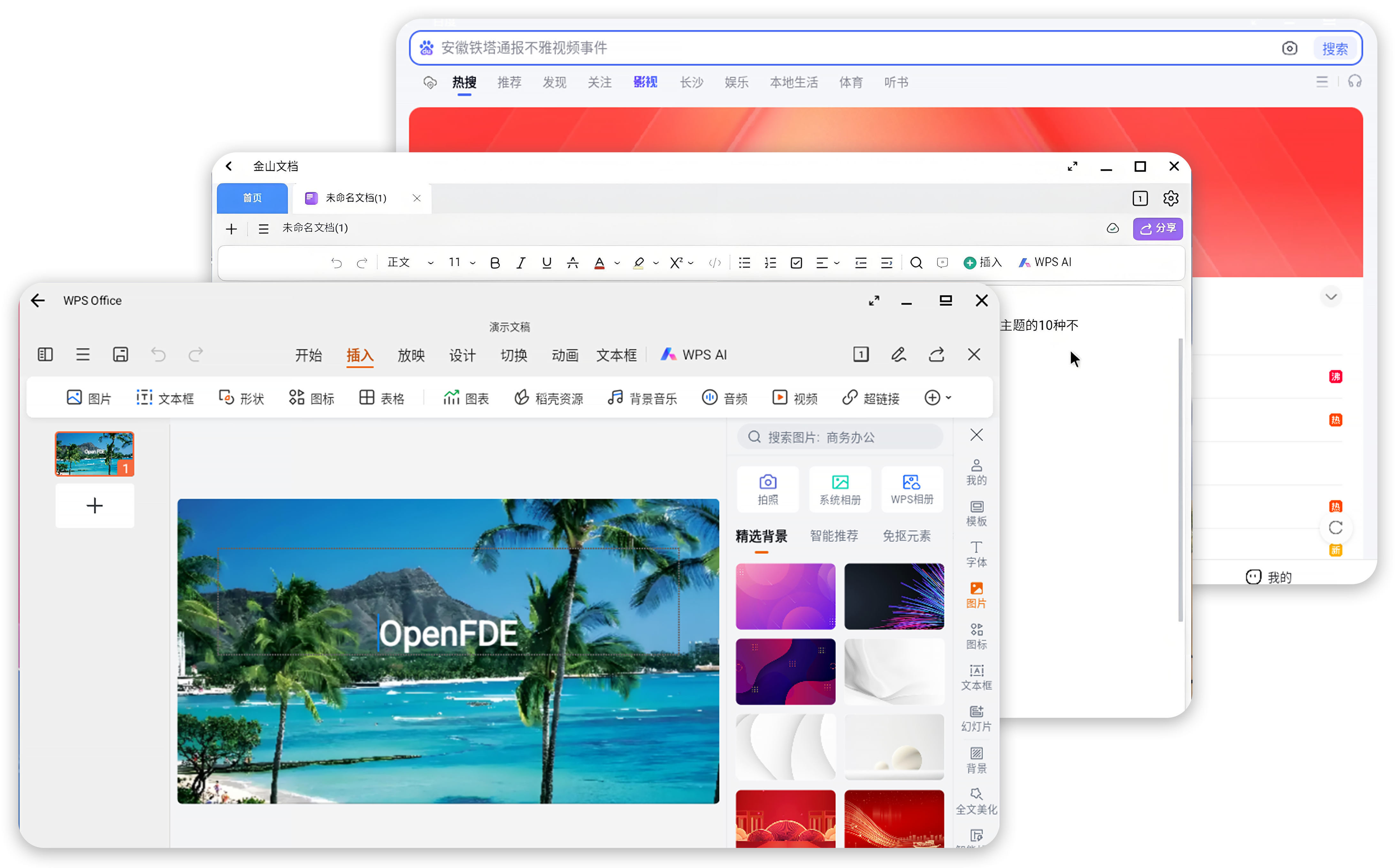Toggle the slide panel layout icon
The image size is (1396, 868).
pos(45,354)
